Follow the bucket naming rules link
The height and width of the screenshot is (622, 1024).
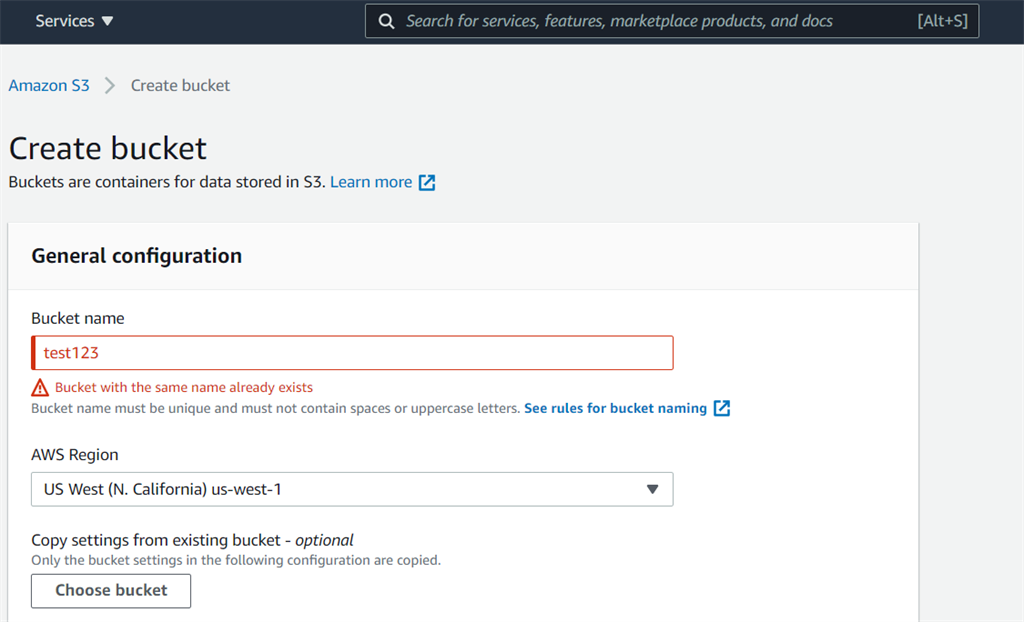pyautogui.click(x=616, y=408)
